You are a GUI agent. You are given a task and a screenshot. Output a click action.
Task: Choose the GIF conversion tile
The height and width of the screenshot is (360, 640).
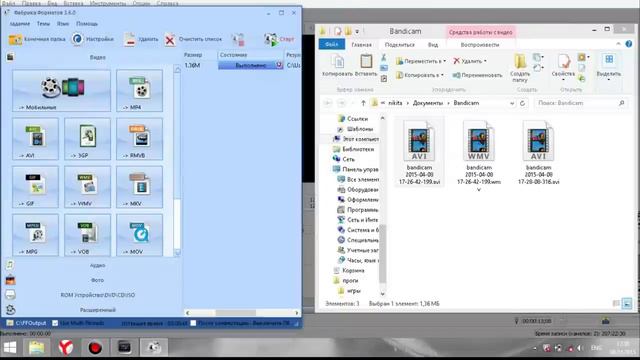pos(36,187)
